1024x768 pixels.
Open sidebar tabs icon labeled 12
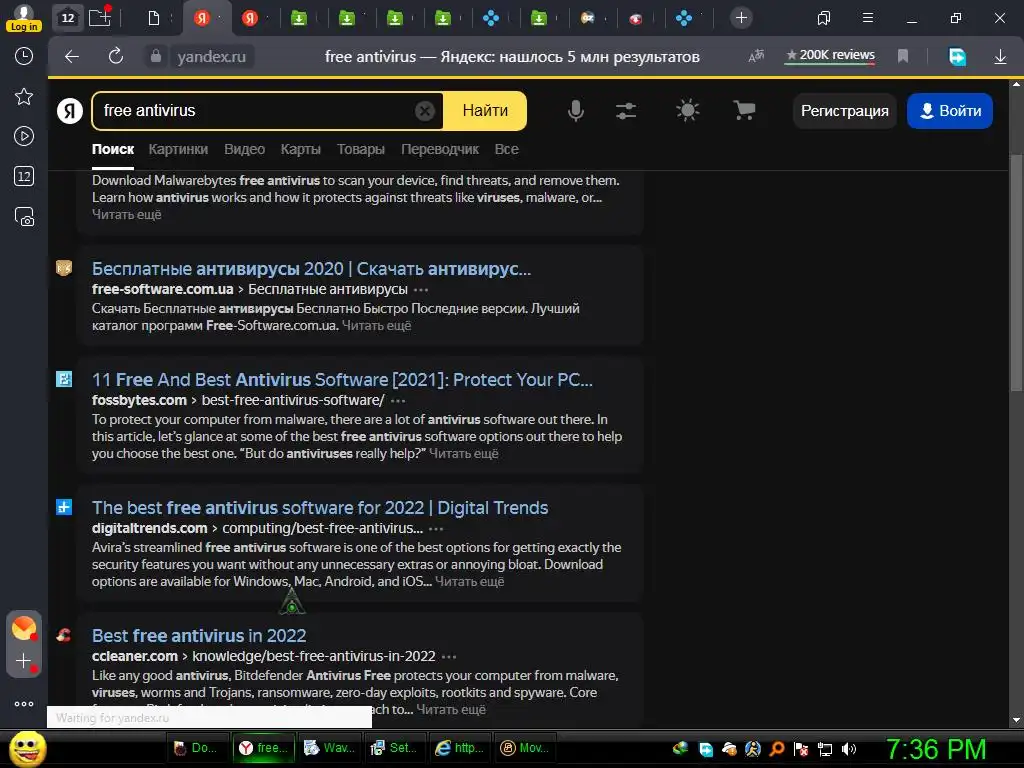[24, 176]
